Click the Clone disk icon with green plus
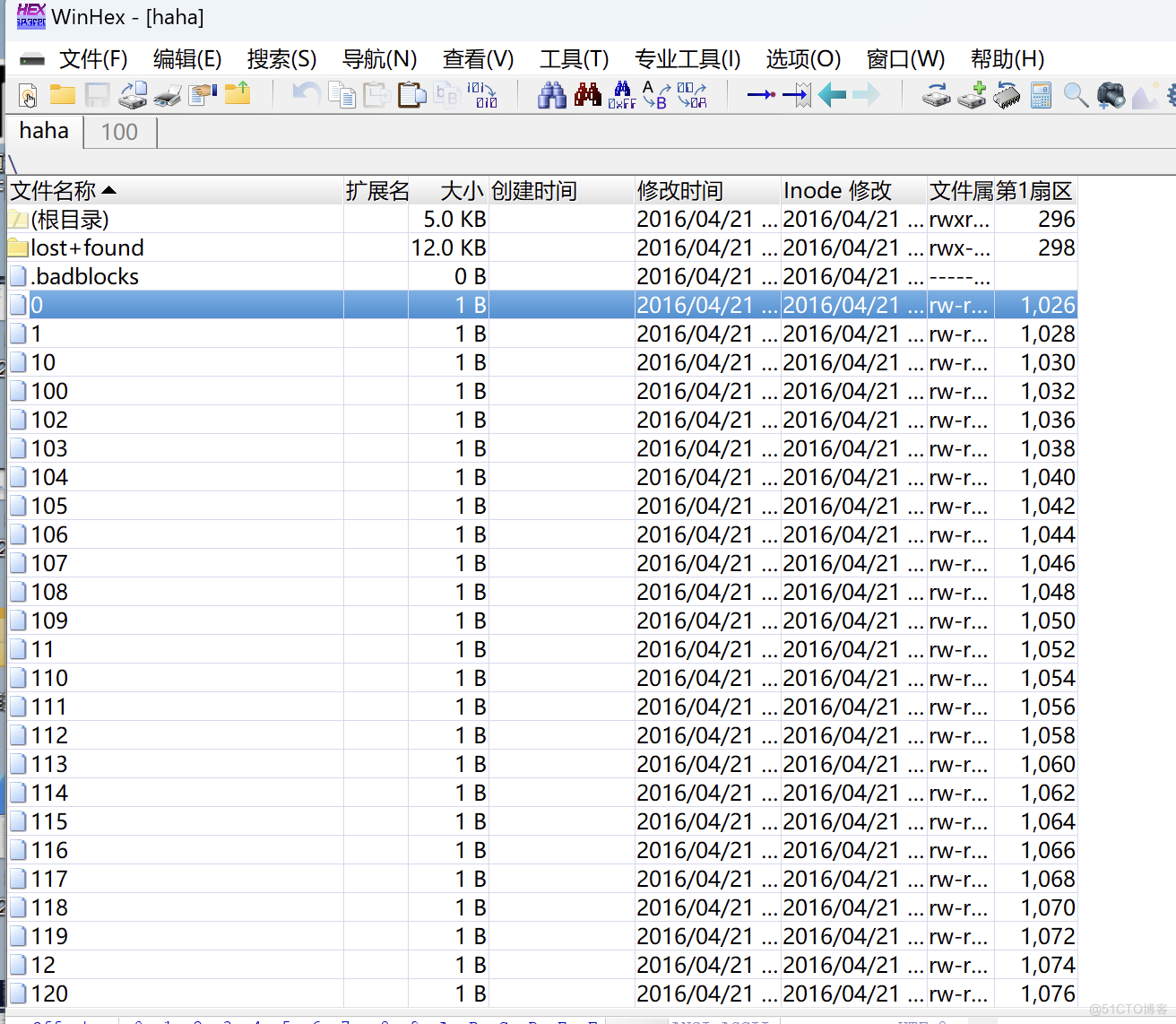The image size is (1176, 1024). click(x=972, y=95)
